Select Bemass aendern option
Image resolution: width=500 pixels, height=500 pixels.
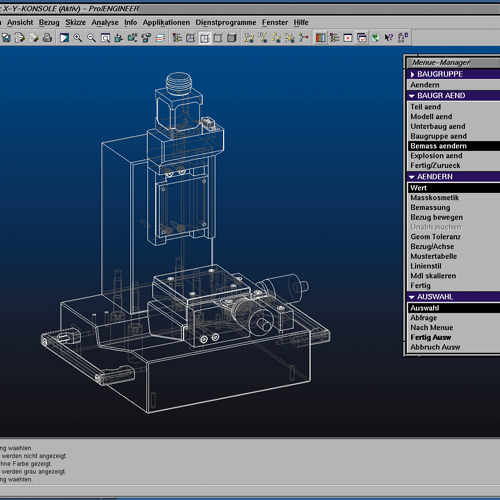453,146
